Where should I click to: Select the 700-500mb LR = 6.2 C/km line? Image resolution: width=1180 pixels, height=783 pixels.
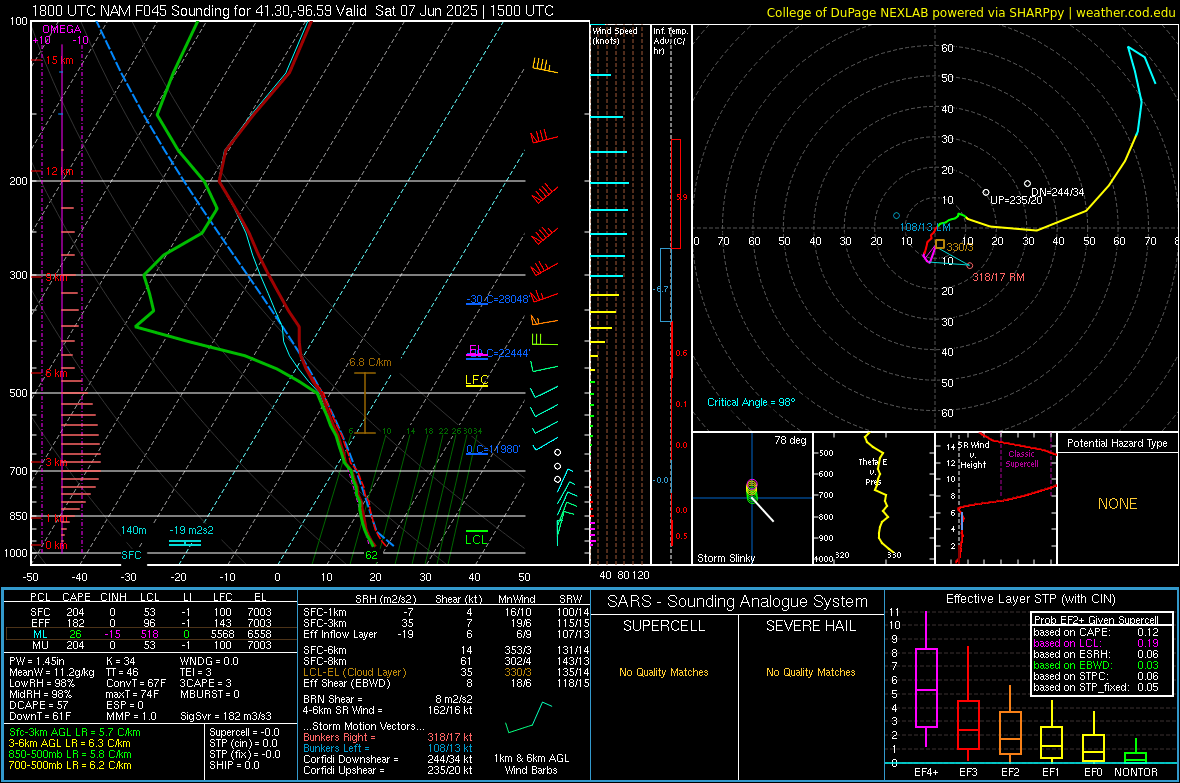70,765
